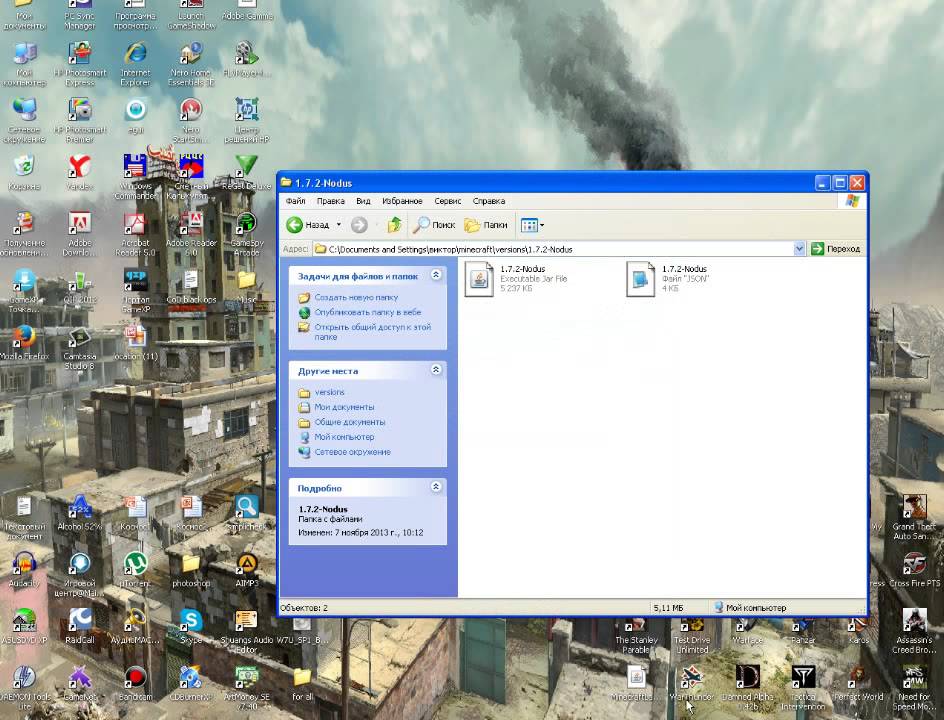
Task: Select Assassin's Creed Brotherhood desktop icon
Action: click(x=914, y=631)
